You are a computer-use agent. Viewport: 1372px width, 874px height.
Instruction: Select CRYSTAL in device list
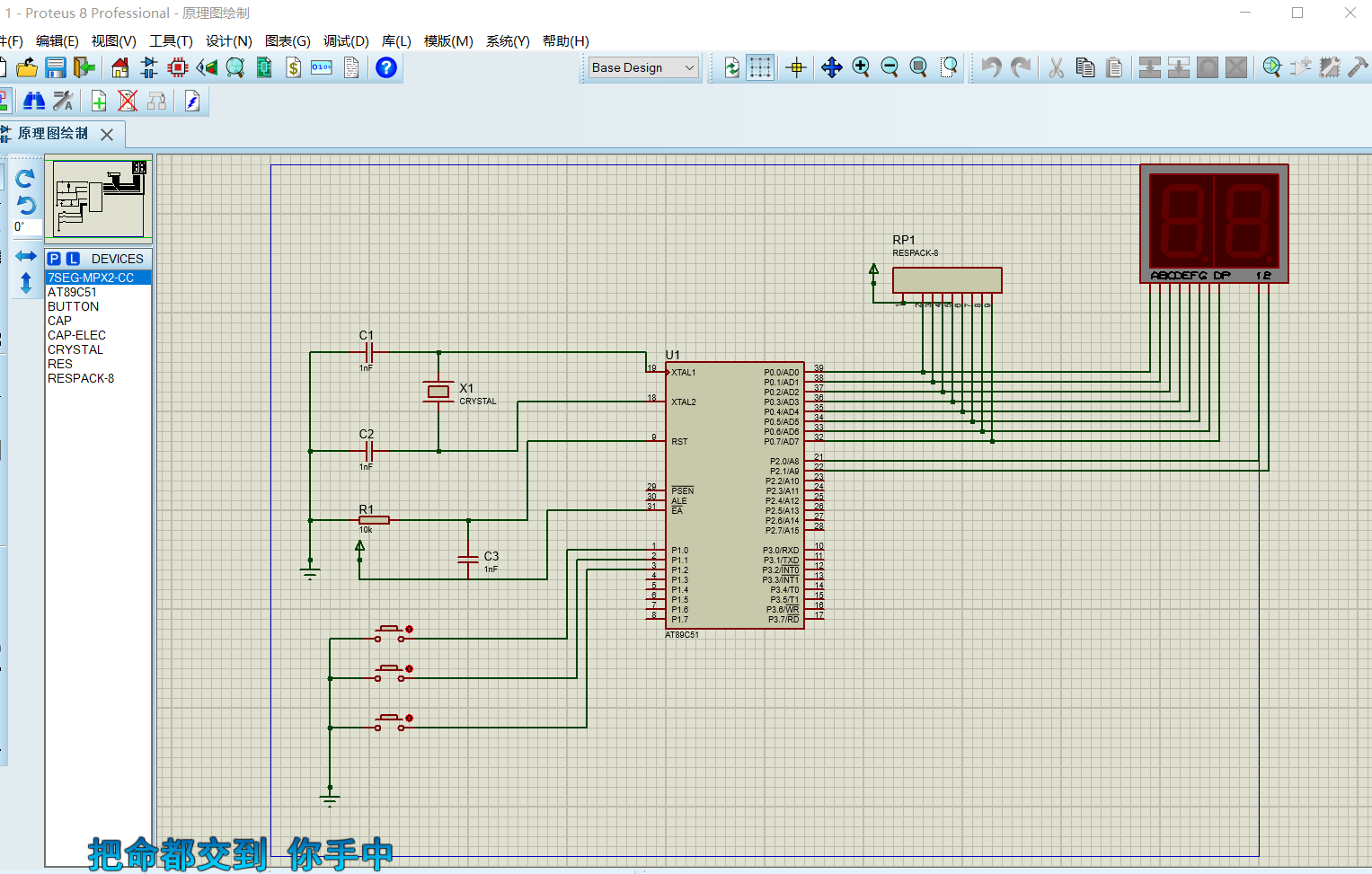[x=98, y=349]
